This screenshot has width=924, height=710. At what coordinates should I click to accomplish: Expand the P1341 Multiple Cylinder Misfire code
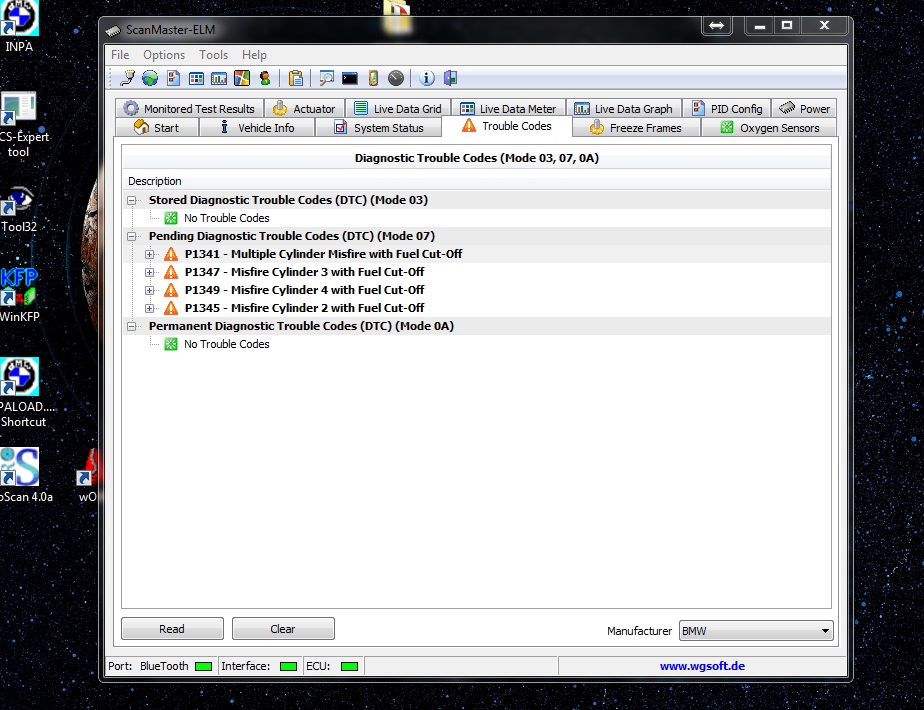[150, 254]
